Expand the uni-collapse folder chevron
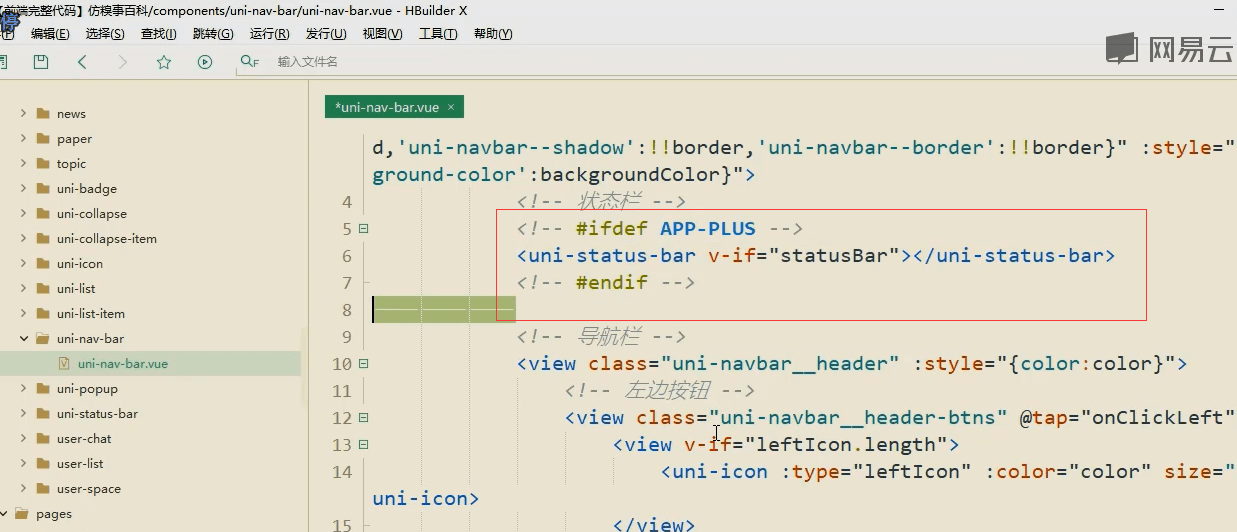1237x532 pixels. point(23,213)
